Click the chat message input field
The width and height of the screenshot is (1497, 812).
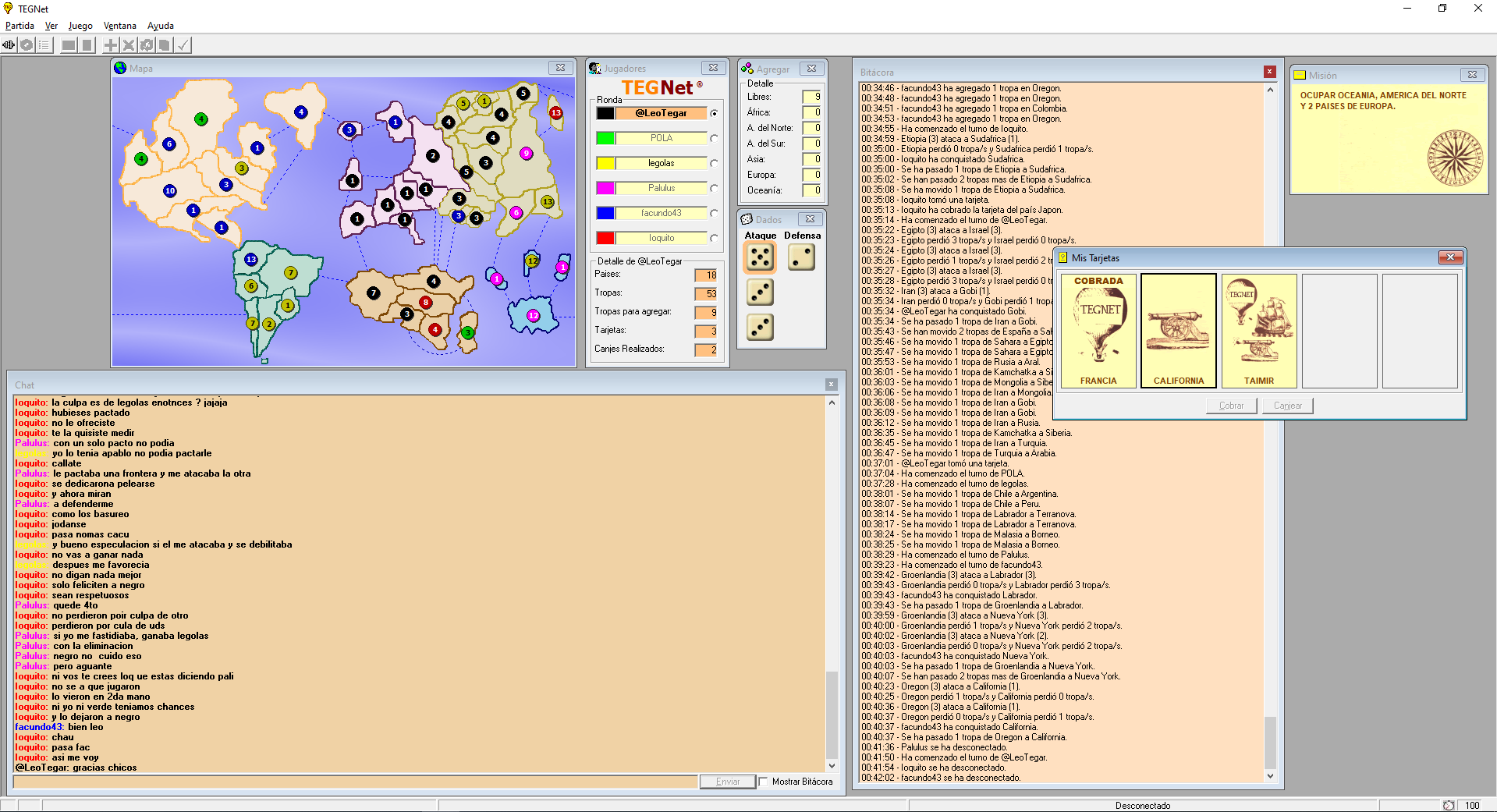pyautogui.click(x=355, y=782)
